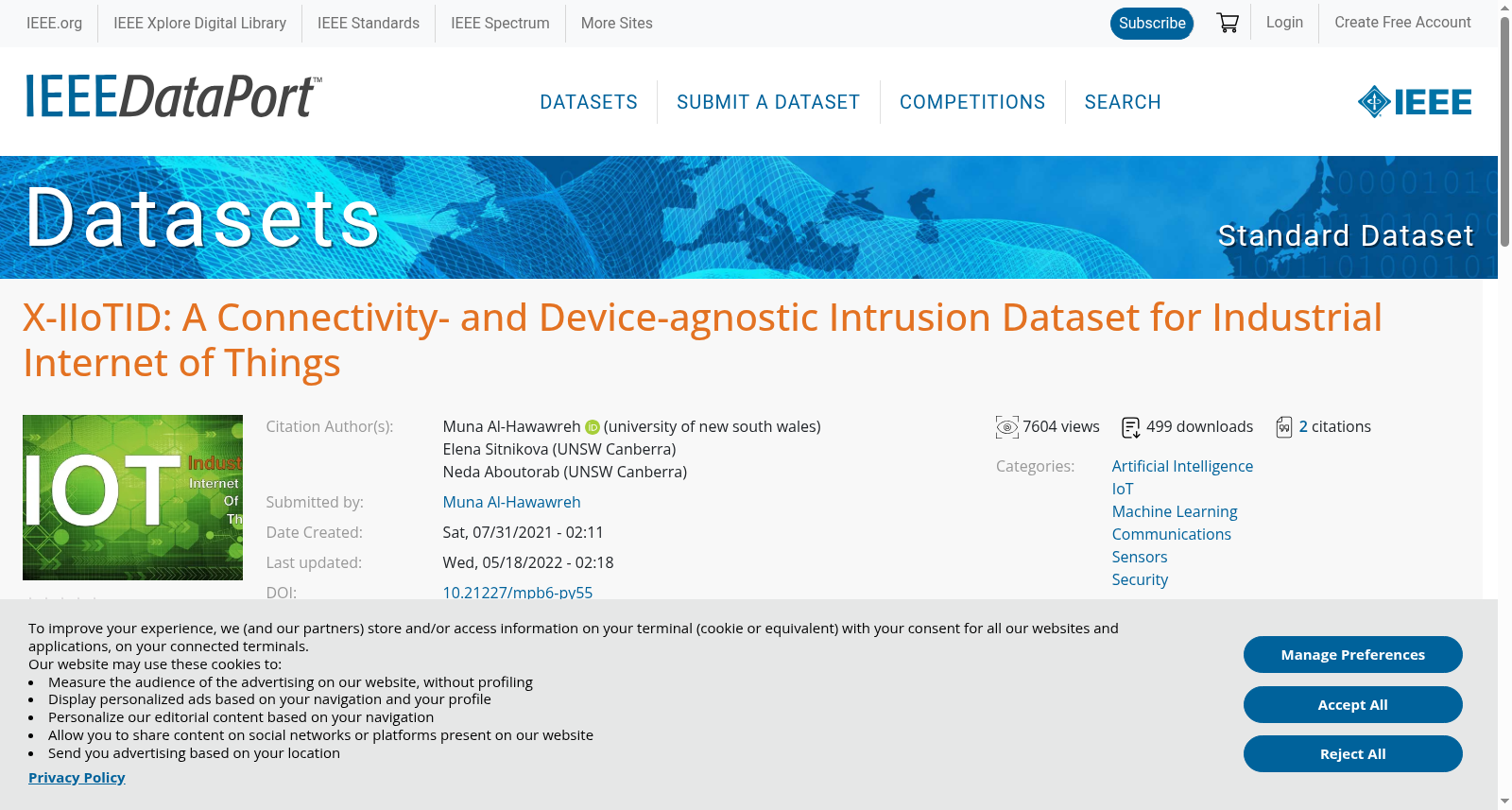Click 'Neda Aboutorab (UNSW Canberra)' author text
Viewport: 1512px width, 810px height.
pyautogui.click(x=565, y=473)
